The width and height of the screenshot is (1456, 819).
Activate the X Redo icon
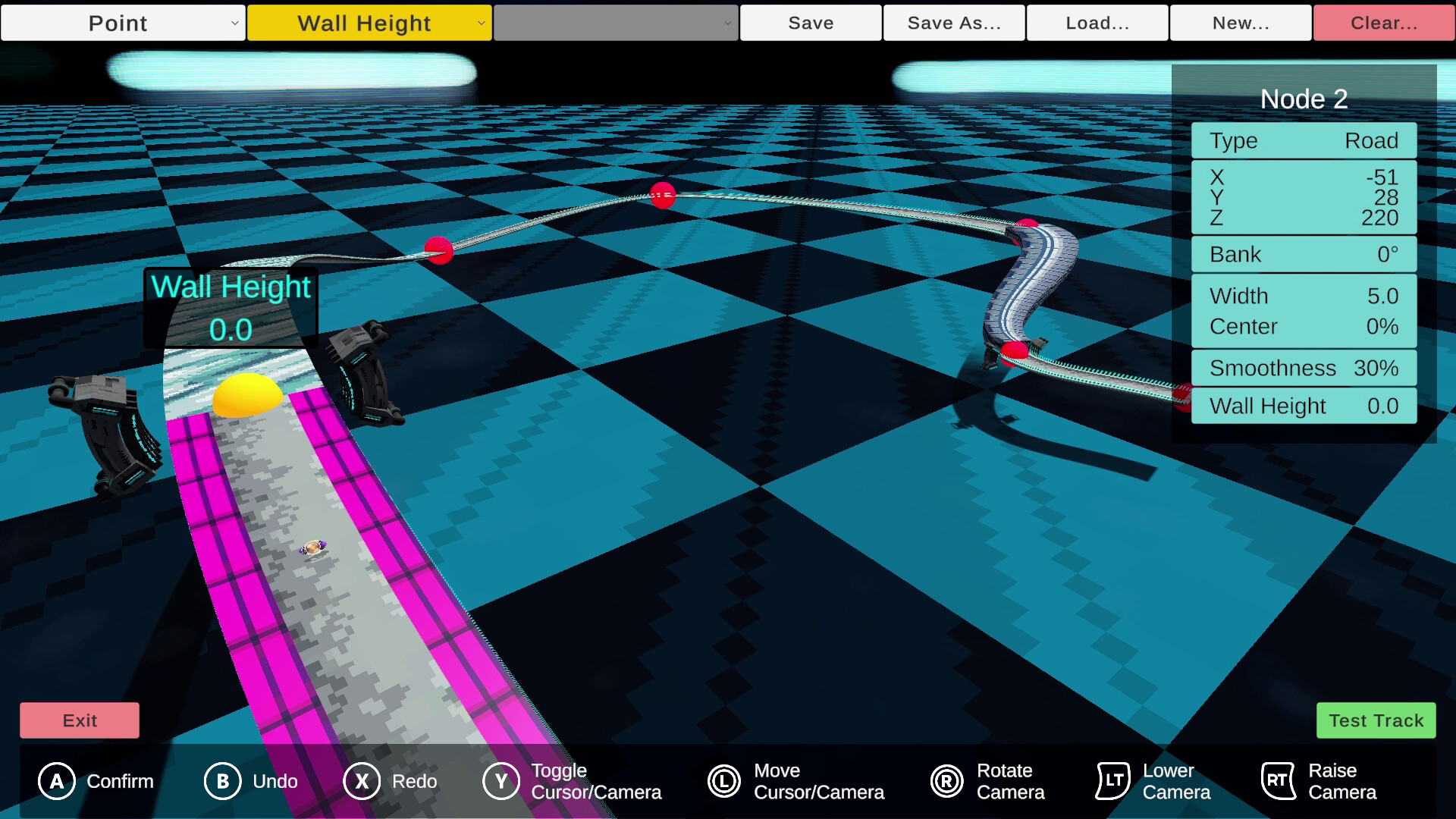362,781
